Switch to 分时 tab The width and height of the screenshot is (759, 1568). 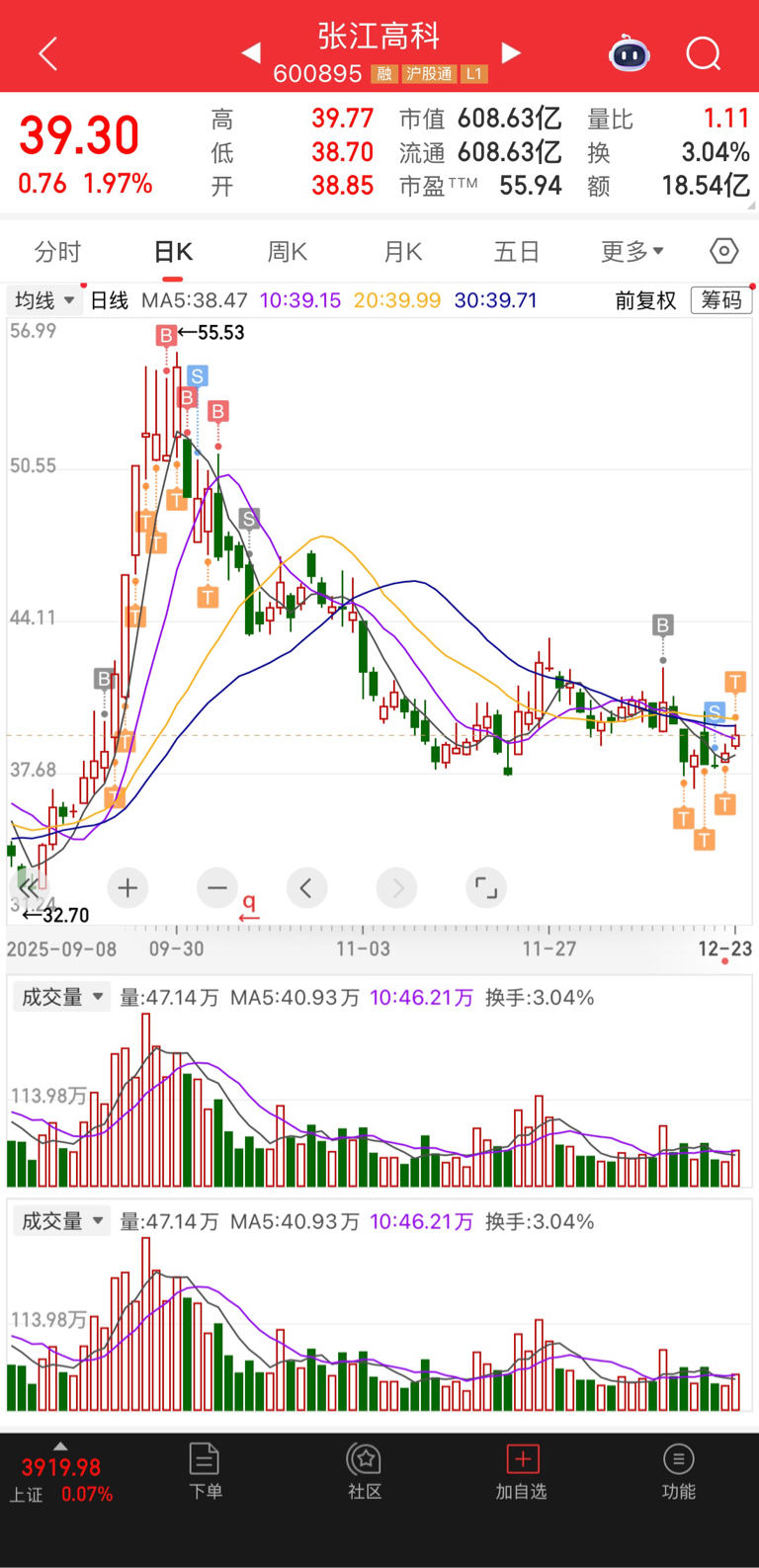point(57,252)
